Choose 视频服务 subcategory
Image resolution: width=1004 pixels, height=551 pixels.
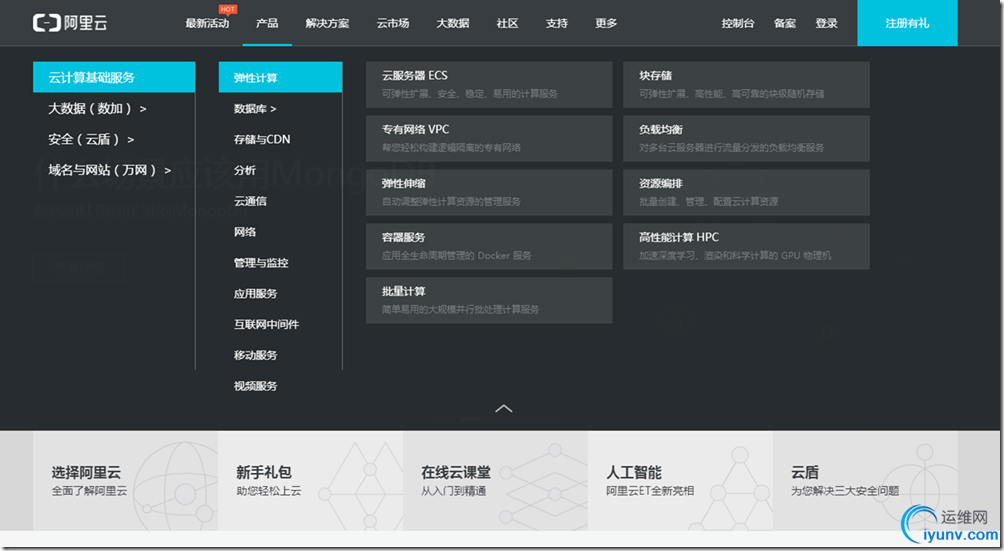point(255,386)
